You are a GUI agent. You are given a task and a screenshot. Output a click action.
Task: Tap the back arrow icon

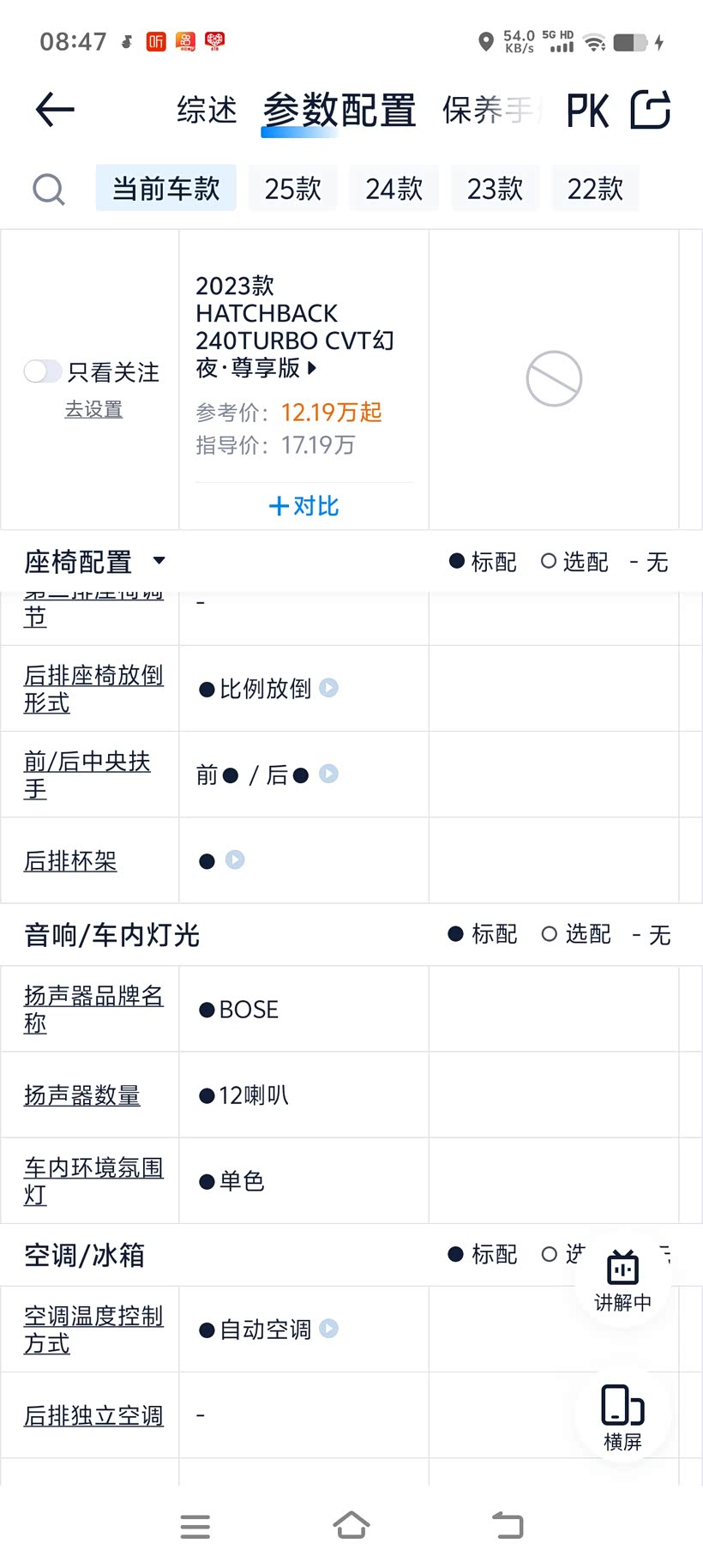pyautogui.click(x=55, y=110)
